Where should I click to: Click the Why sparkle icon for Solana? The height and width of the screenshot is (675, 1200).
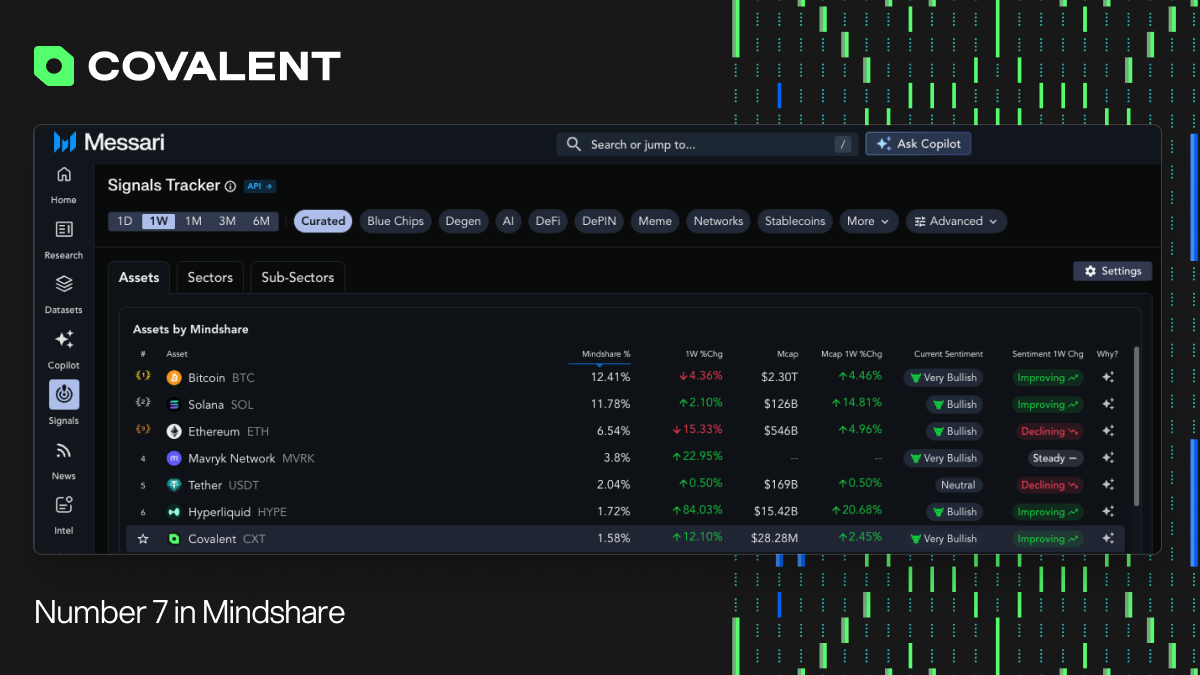1108,405
